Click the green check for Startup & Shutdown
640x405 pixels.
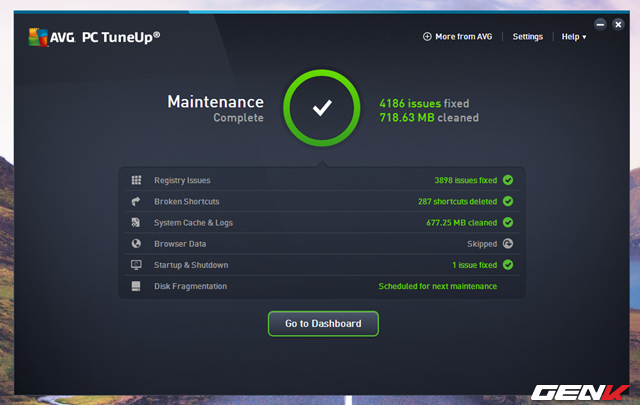[x=508, y=265]
